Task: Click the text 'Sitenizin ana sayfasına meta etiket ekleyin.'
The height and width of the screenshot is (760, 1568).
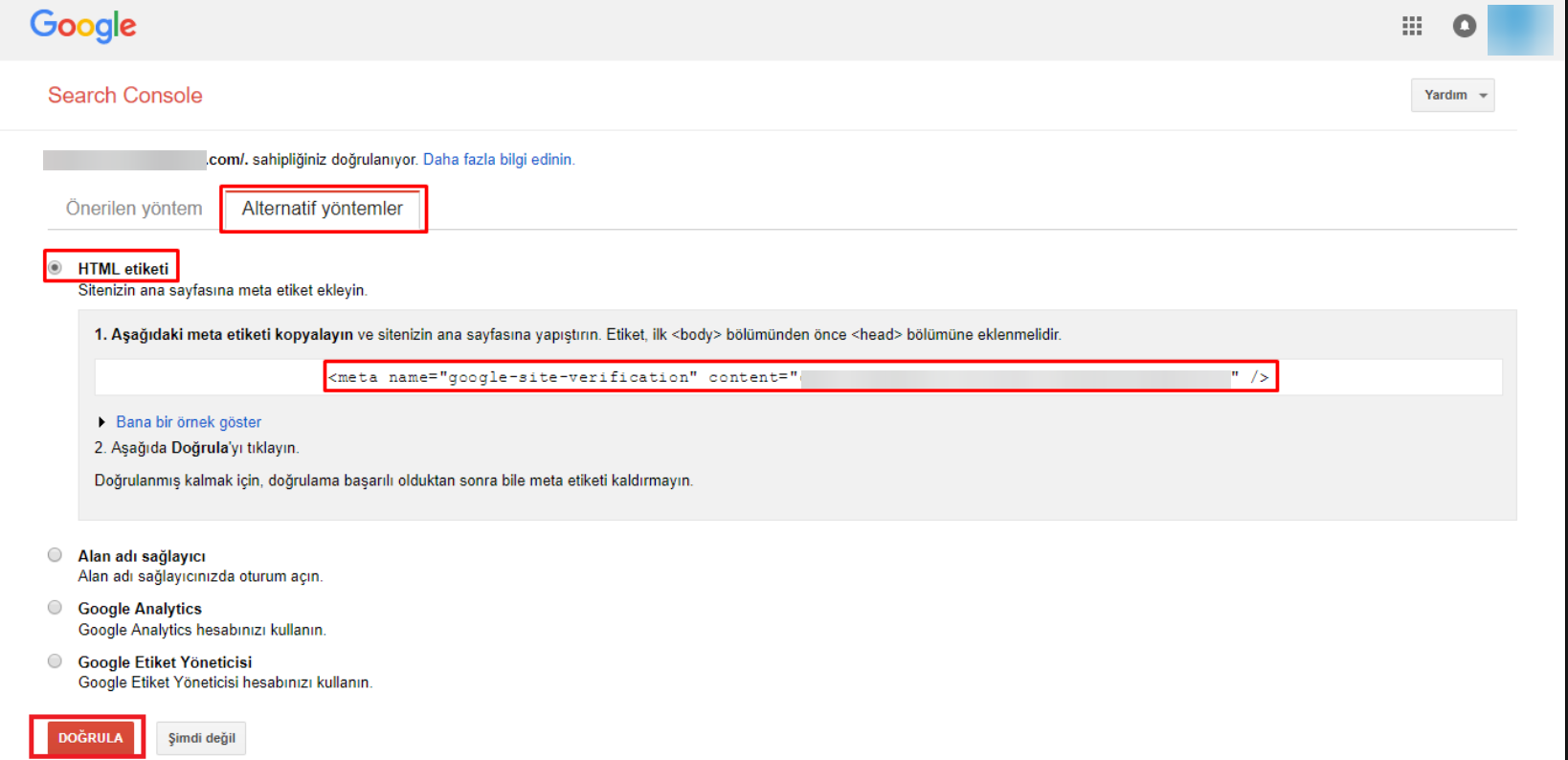Action: [x=223, y=290]
